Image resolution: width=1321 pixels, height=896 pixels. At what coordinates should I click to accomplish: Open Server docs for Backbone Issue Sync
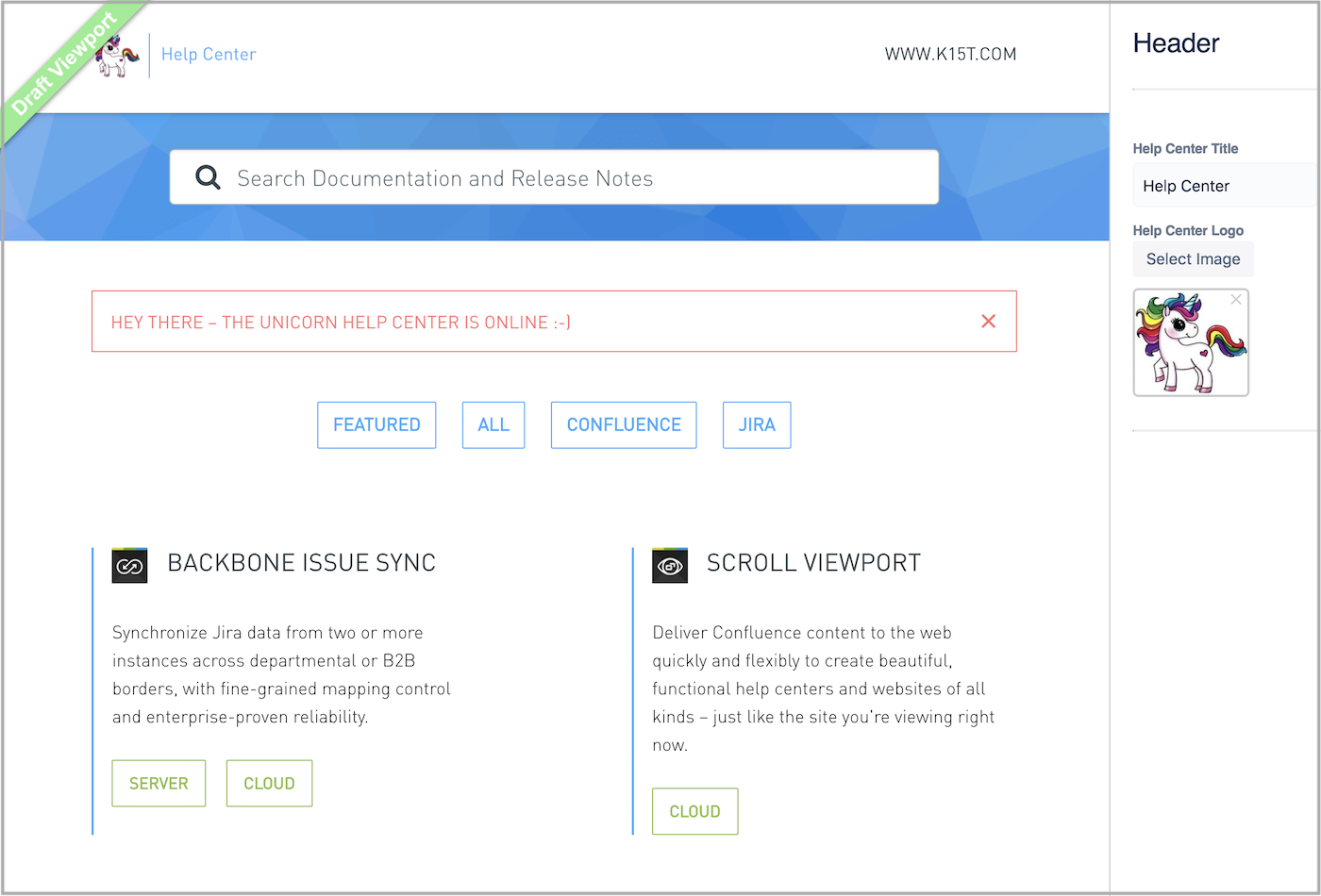coord(159,784)
